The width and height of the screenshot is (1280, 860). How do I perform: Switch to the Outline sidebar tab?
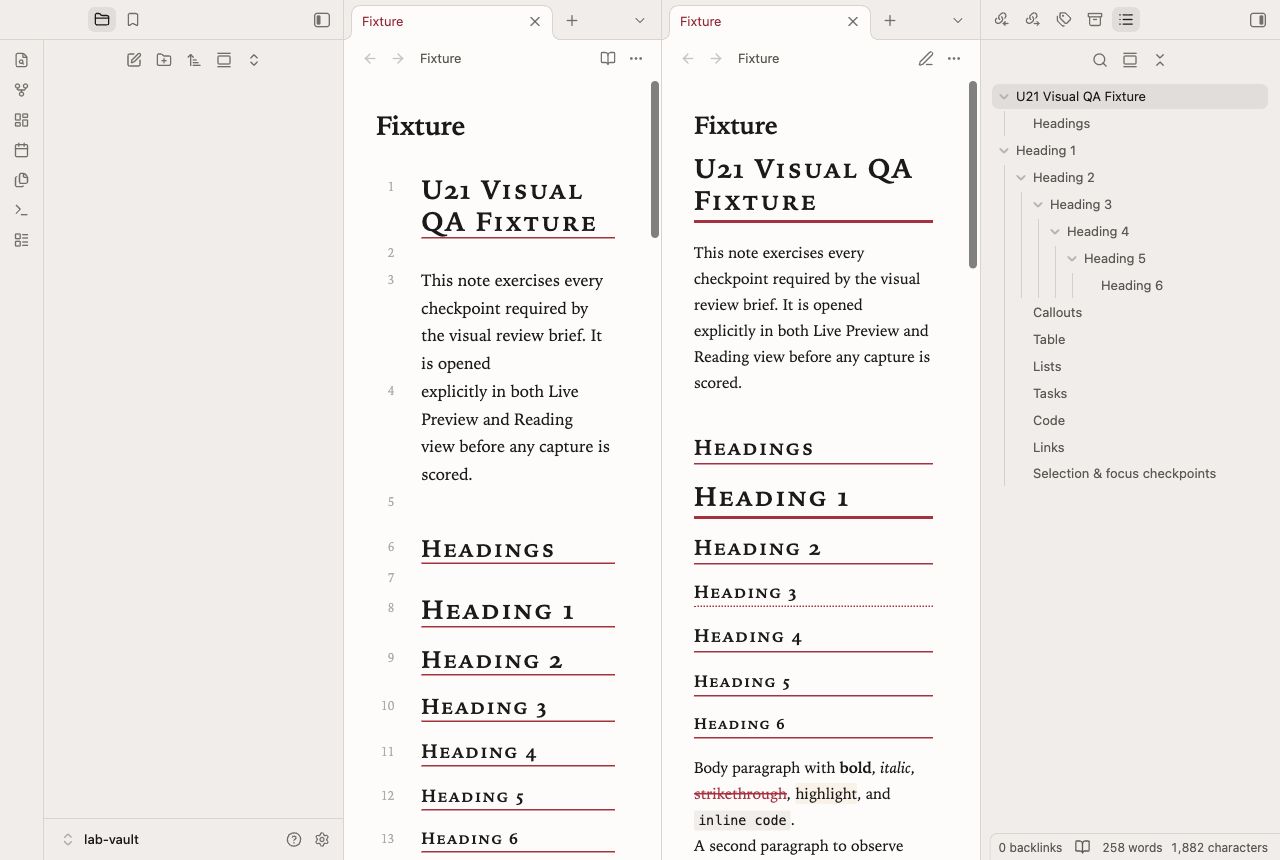(x=1126, y=19)
